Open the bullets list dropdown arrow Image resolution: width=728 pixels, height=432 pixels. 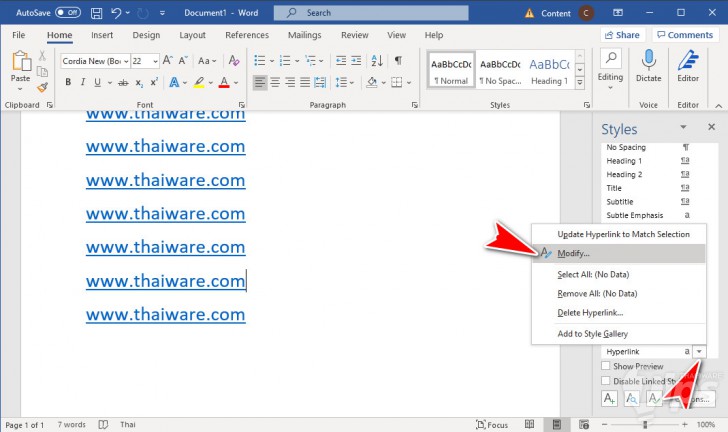click(x=272, y=61)
